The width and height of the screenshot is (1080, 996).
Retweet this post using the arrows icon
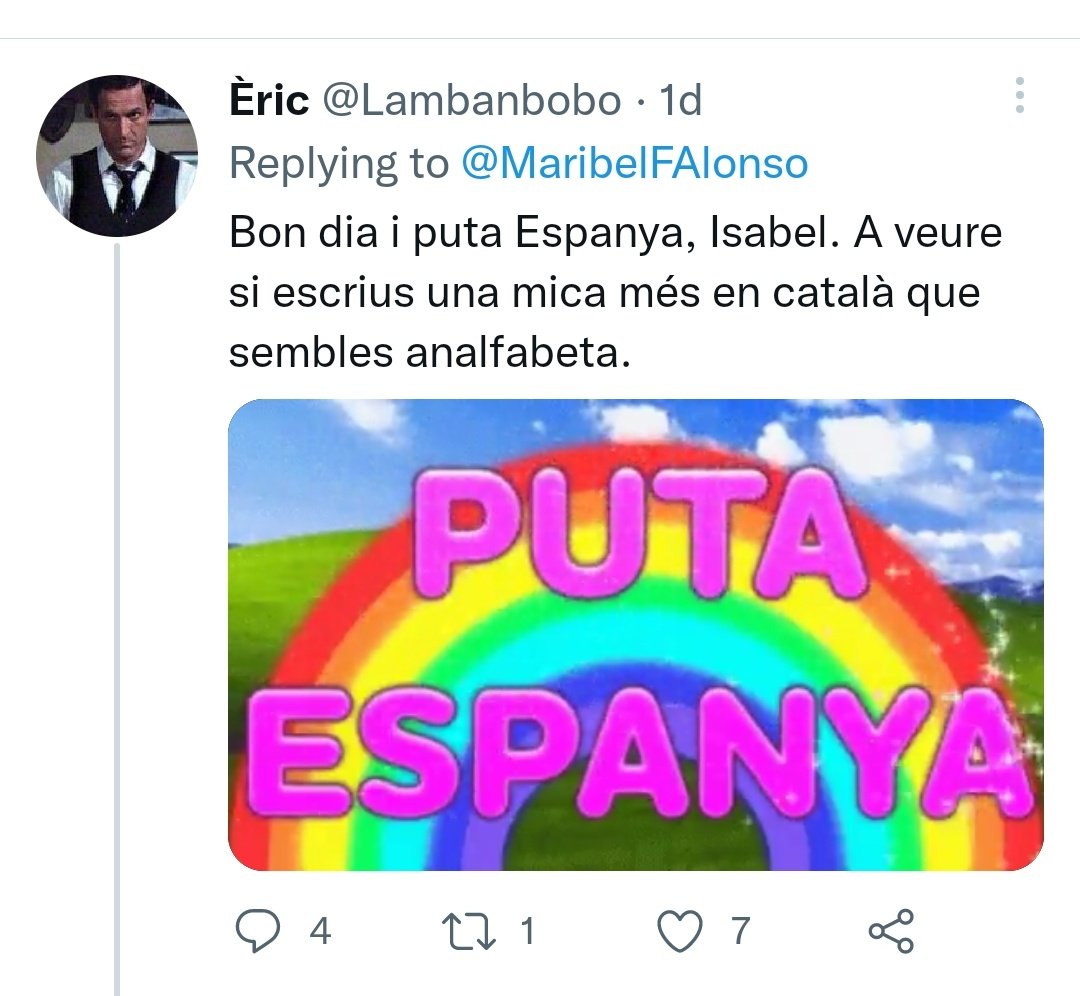[468, 931]
